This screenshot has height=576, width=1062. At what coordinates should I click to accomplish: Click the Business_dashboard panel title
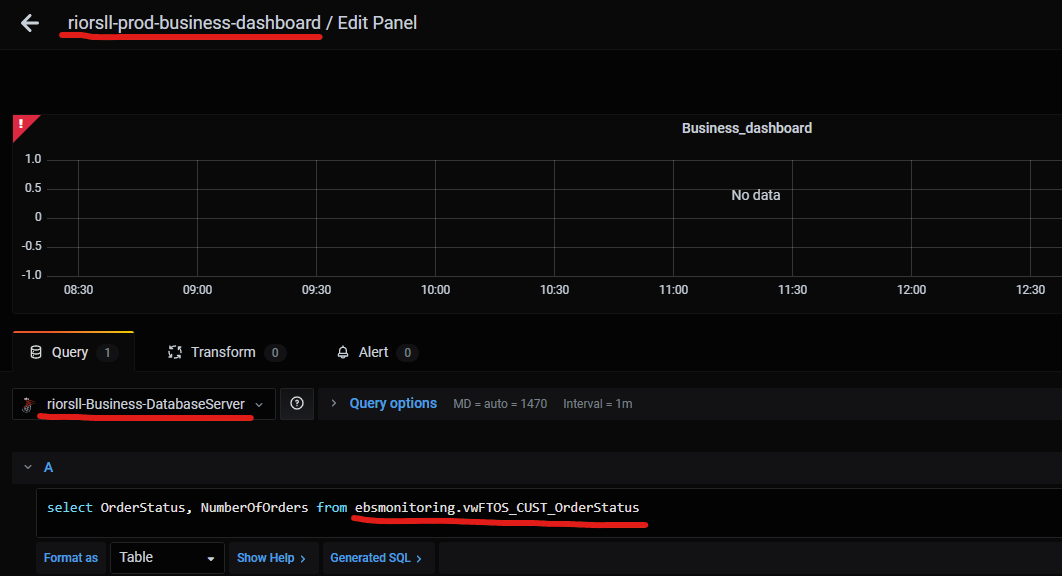point(746,128)
